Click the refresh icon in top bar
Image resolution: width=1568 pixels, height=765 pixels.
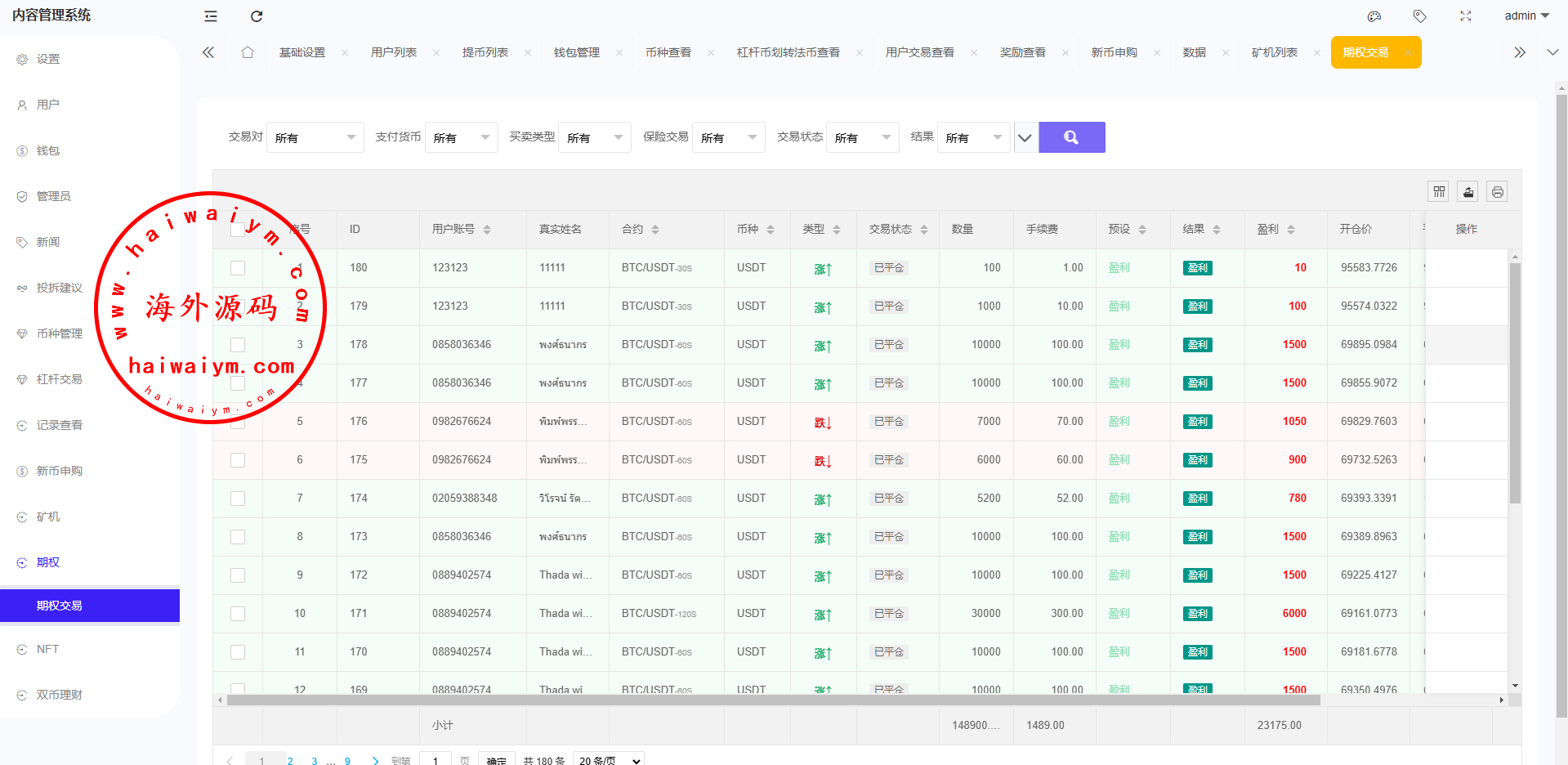click(257, 16)
